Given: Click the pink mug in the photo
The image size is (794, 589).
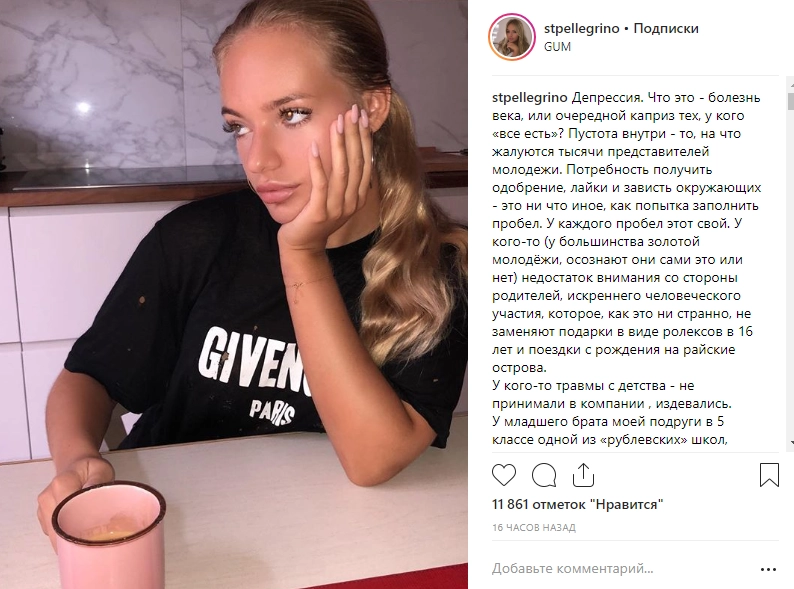Looking at the screenshot, I should (108, 536).
